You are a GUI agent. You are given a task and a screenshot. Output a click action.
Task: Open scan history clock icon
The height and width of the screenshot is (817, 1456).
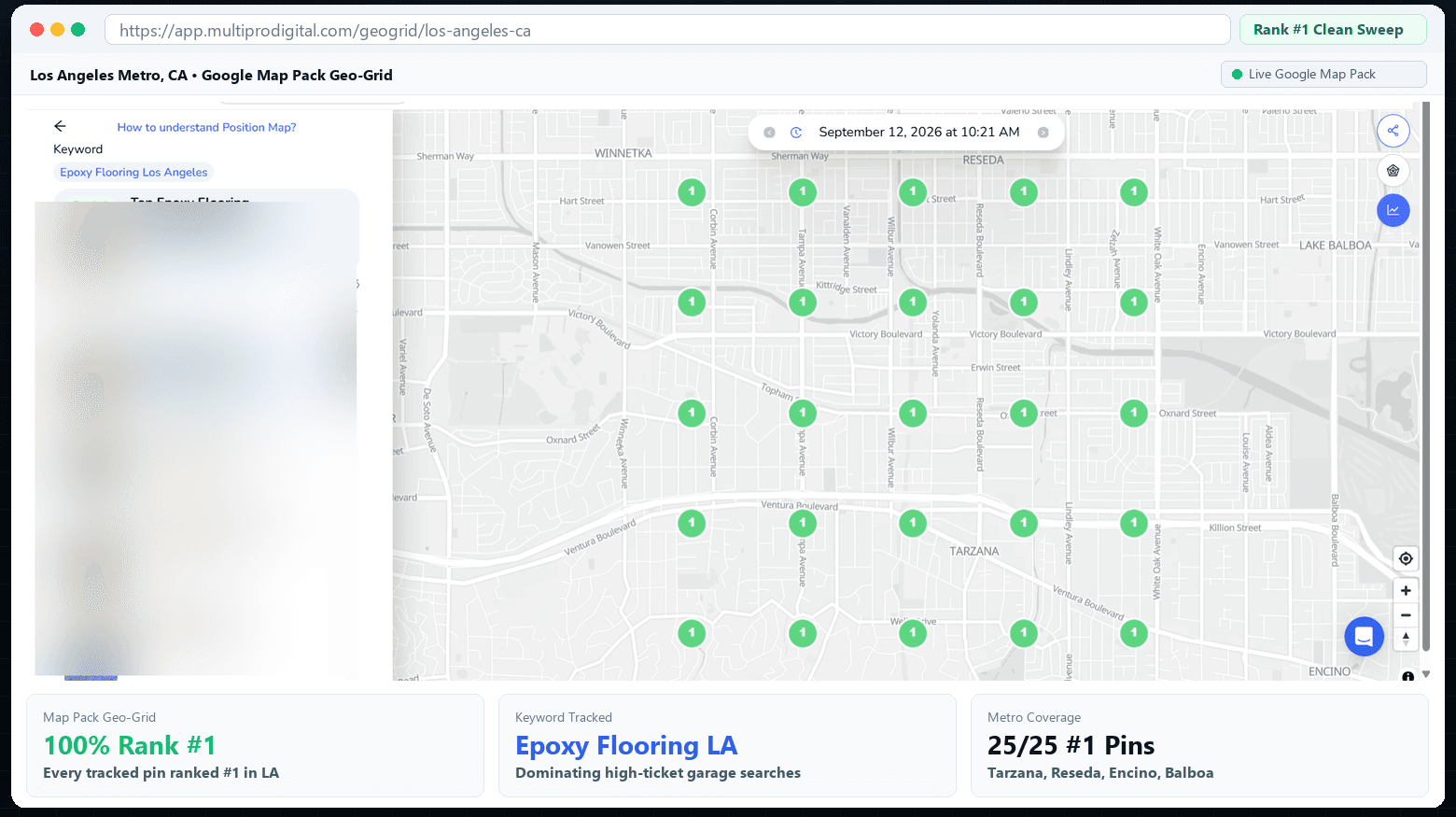796,133
